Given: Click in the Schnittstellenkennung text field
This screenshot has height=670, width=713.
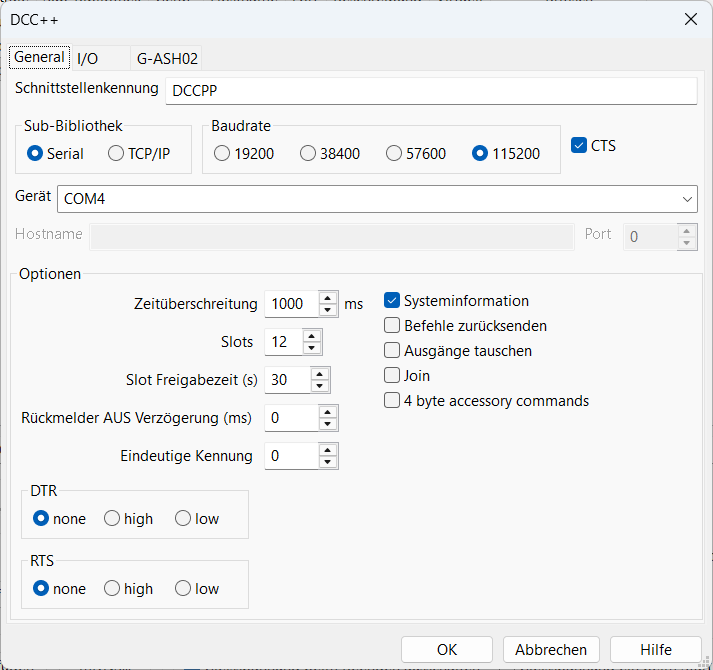Looking at the screenshot, I should click(x=430, y=90).
